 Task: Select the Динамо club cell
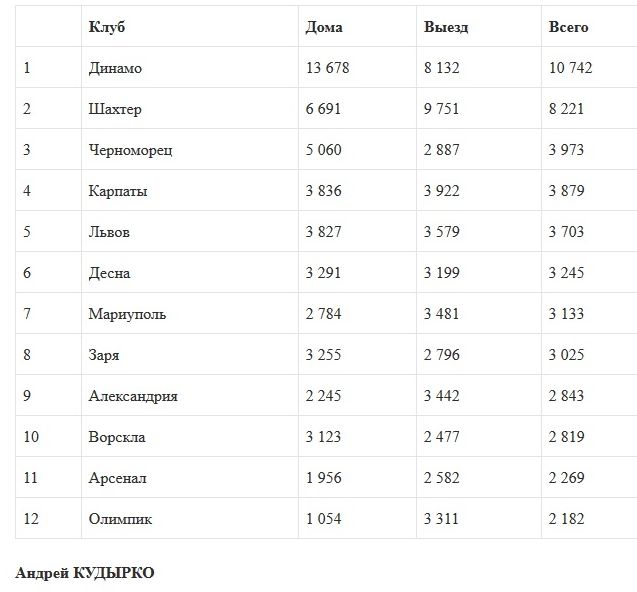click(115, 68)
